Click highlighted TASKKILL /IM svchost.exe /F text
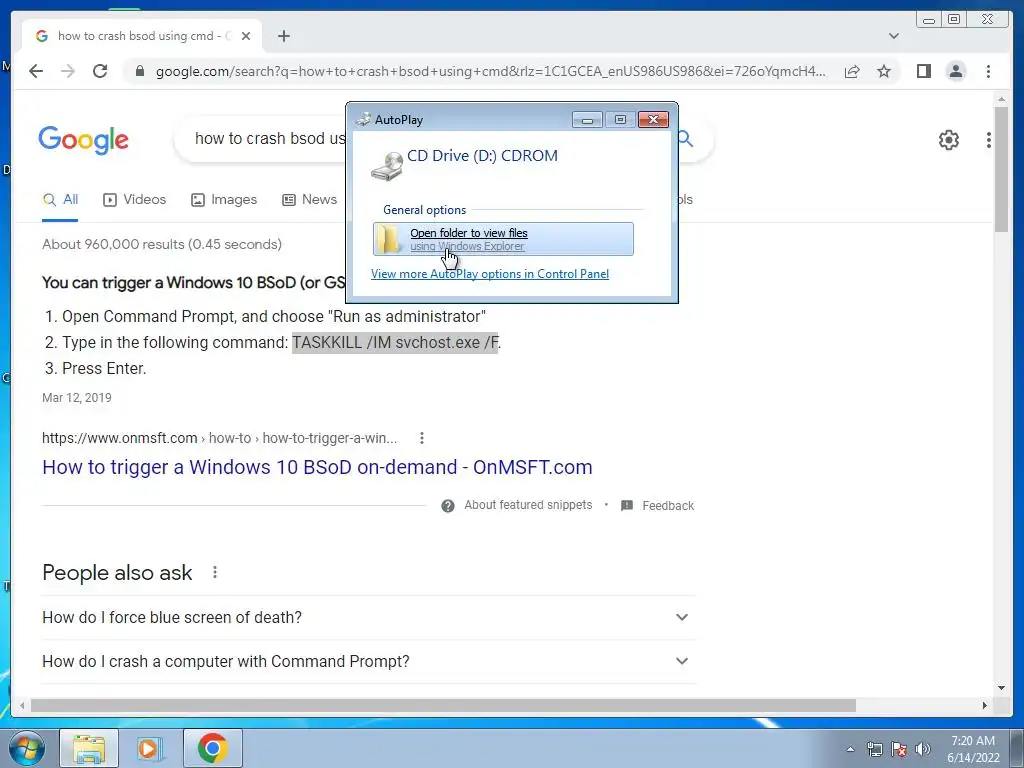 (x=395, y=342)
